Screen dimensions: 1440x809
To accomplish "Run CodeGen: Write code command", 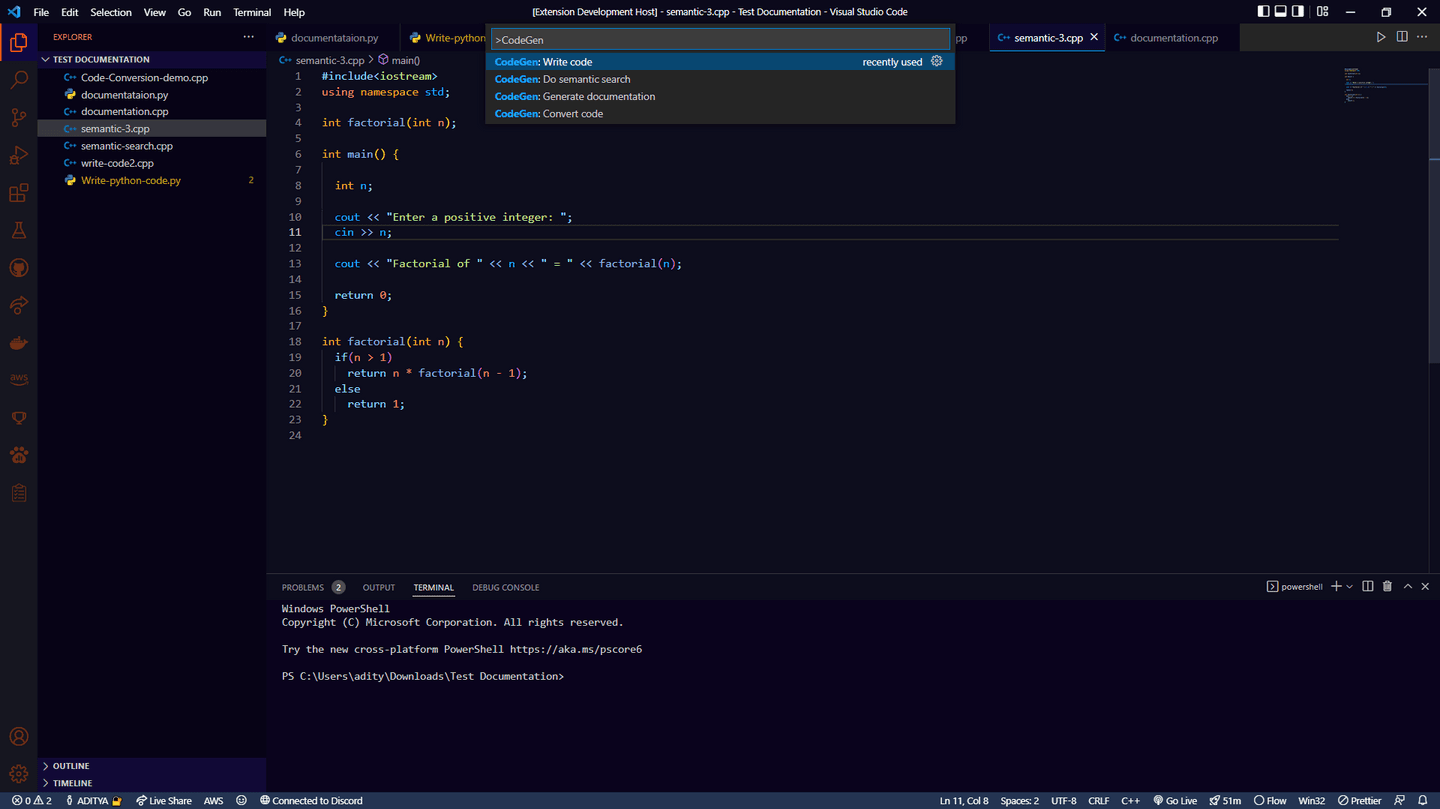I will coord(720,62).
